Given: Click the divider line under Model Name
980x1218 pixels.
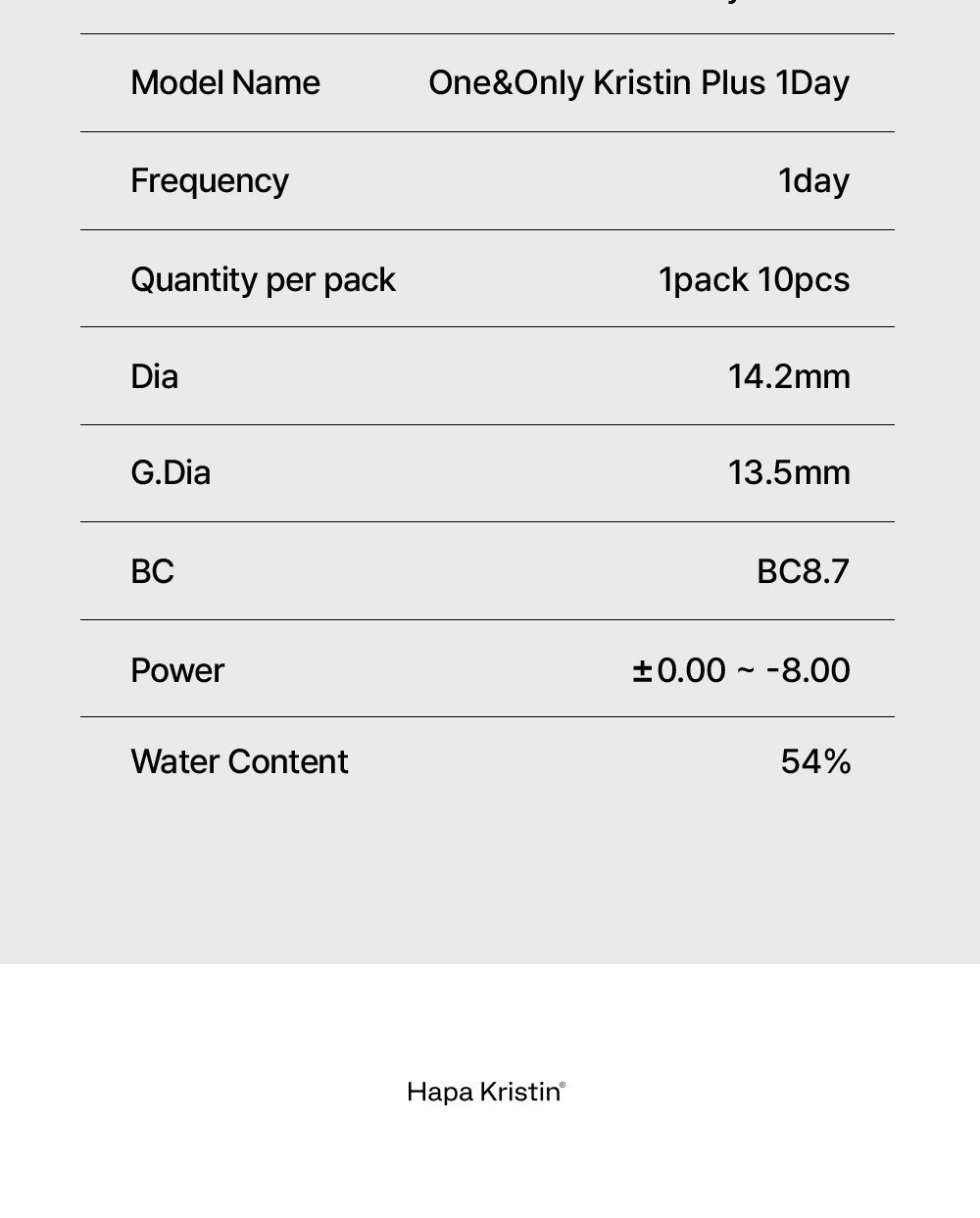Looking at the screenshot, I should coord(487,131).
